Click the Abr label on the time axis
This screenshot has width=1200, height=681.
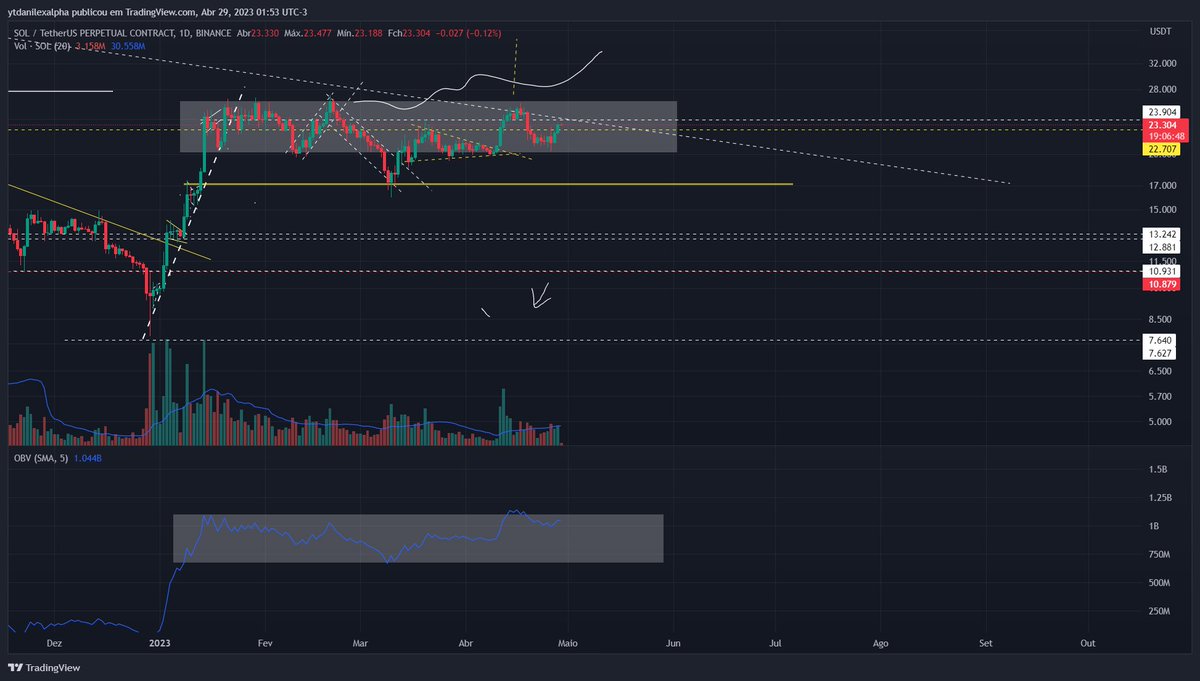465,645
